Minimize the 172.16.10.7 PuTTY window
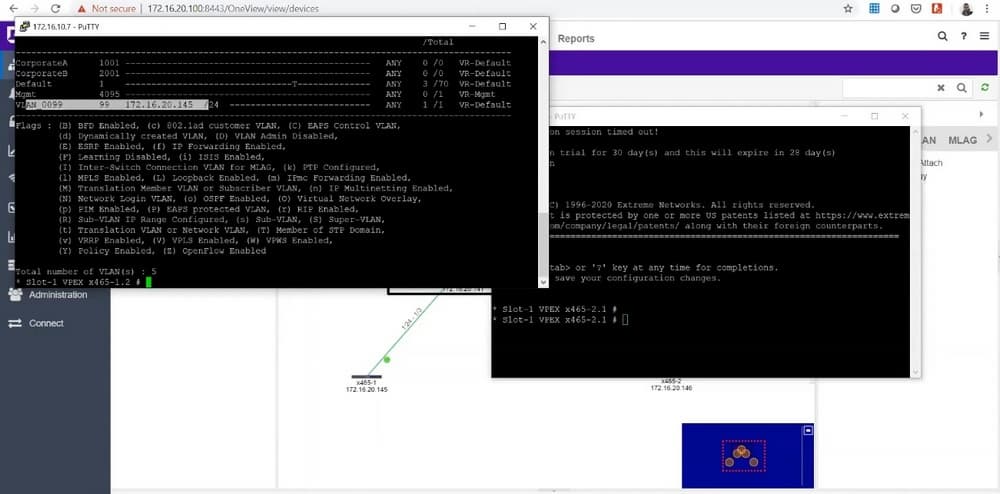 473,26
